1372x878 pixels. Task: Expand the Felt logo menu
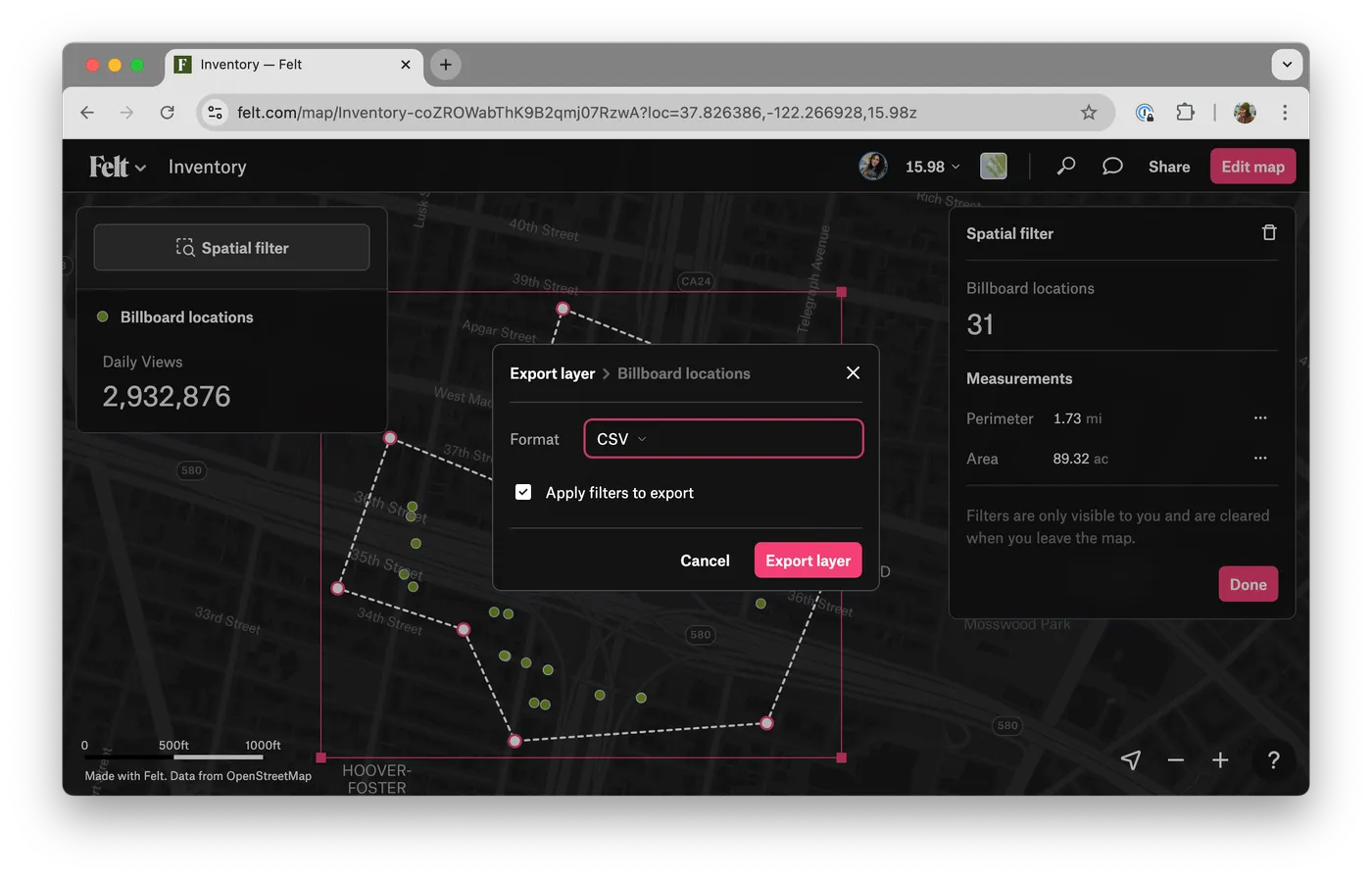click(x=118, y=167)
